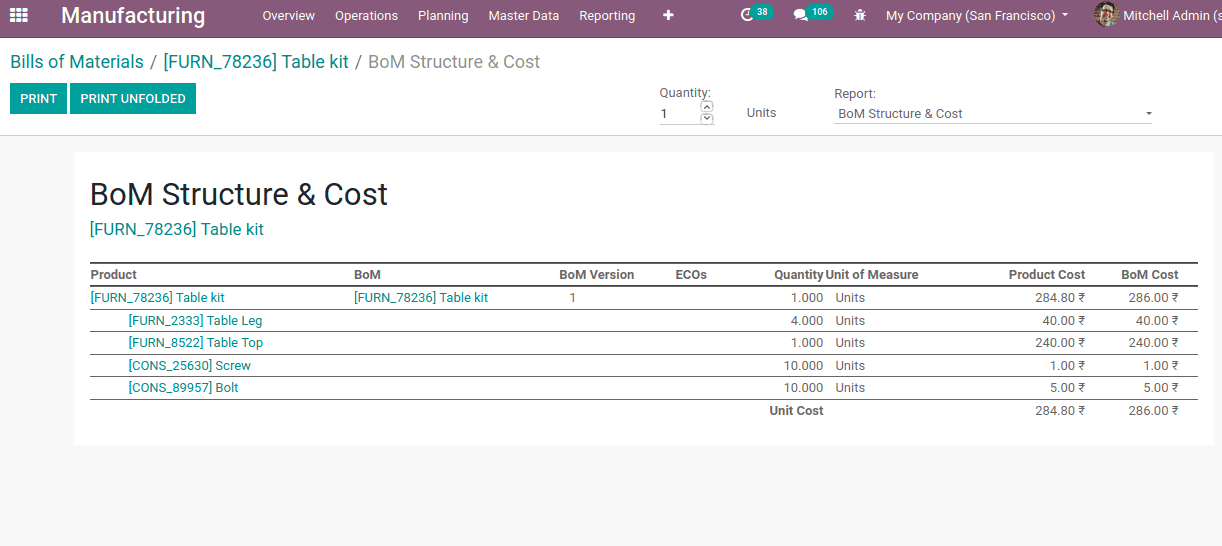
Task: Click the Manufacturing app title
Action: point(133,16)
